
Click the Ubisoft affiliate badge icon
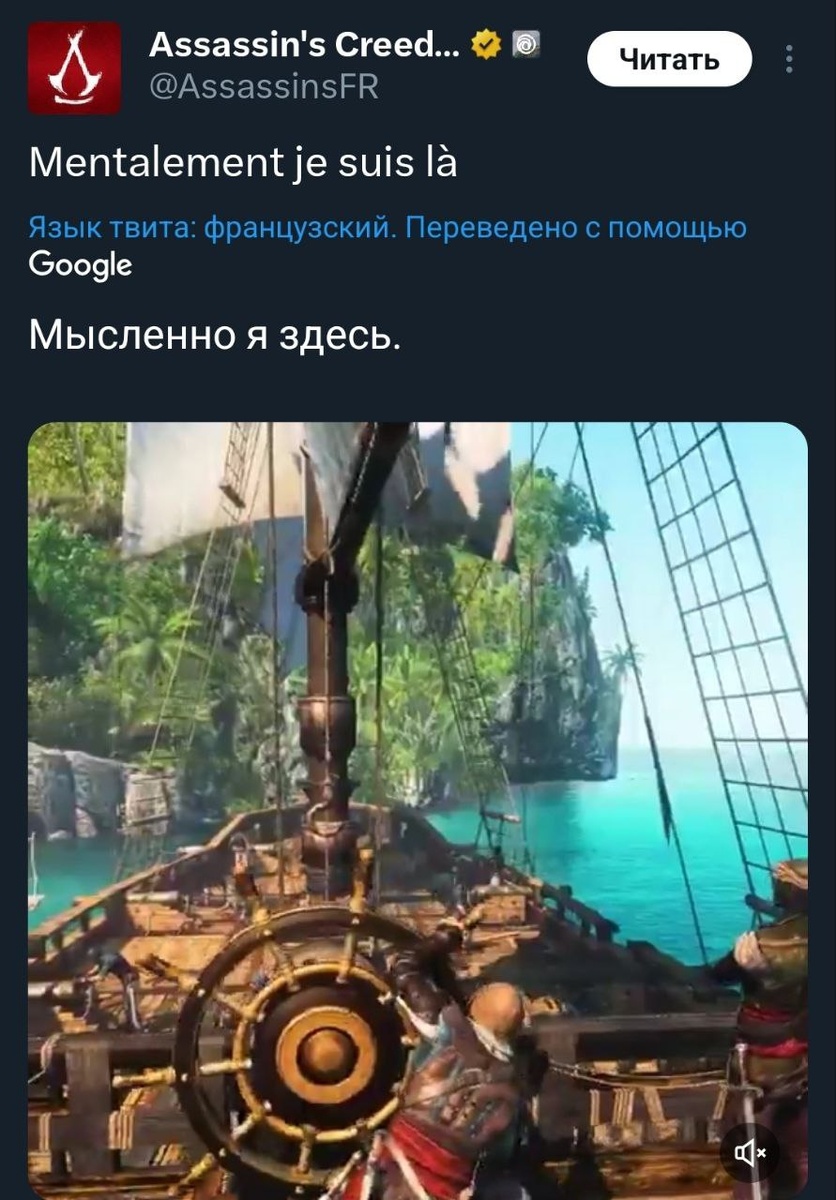[525, 46]
